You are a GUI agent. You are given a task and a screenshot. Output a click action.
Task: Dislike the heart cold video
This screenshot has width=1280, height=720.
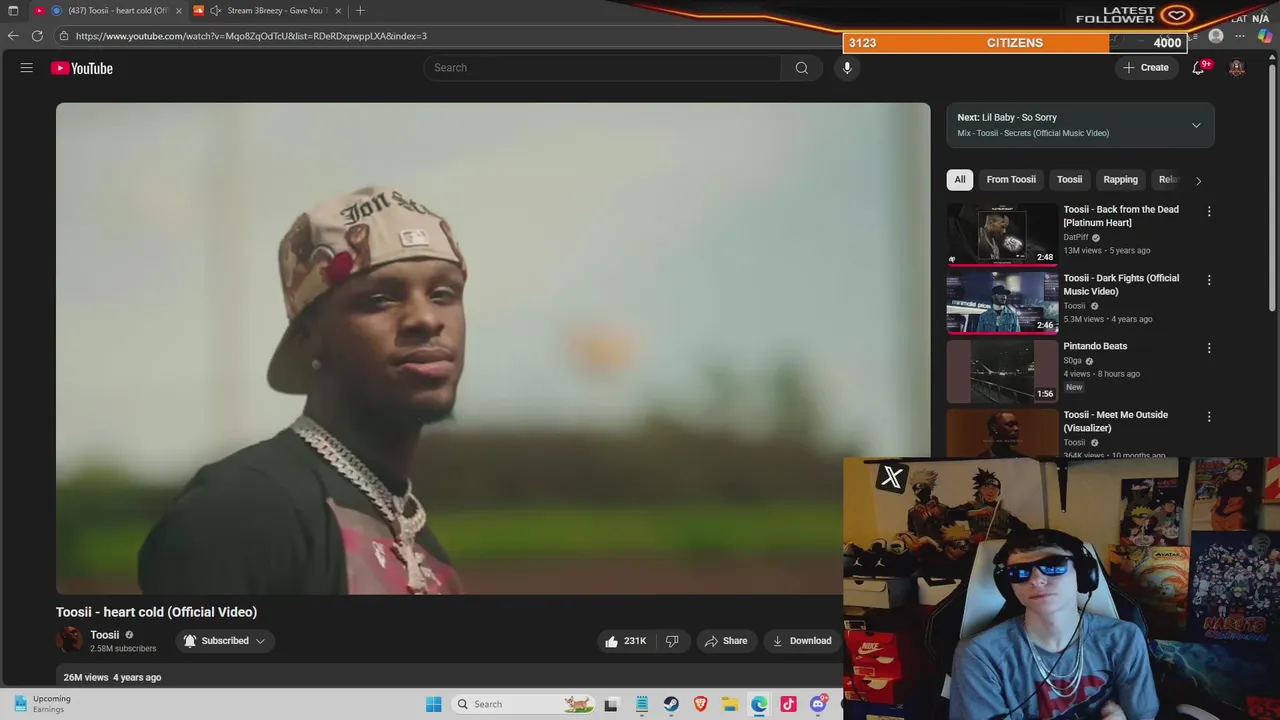[672, 641]
